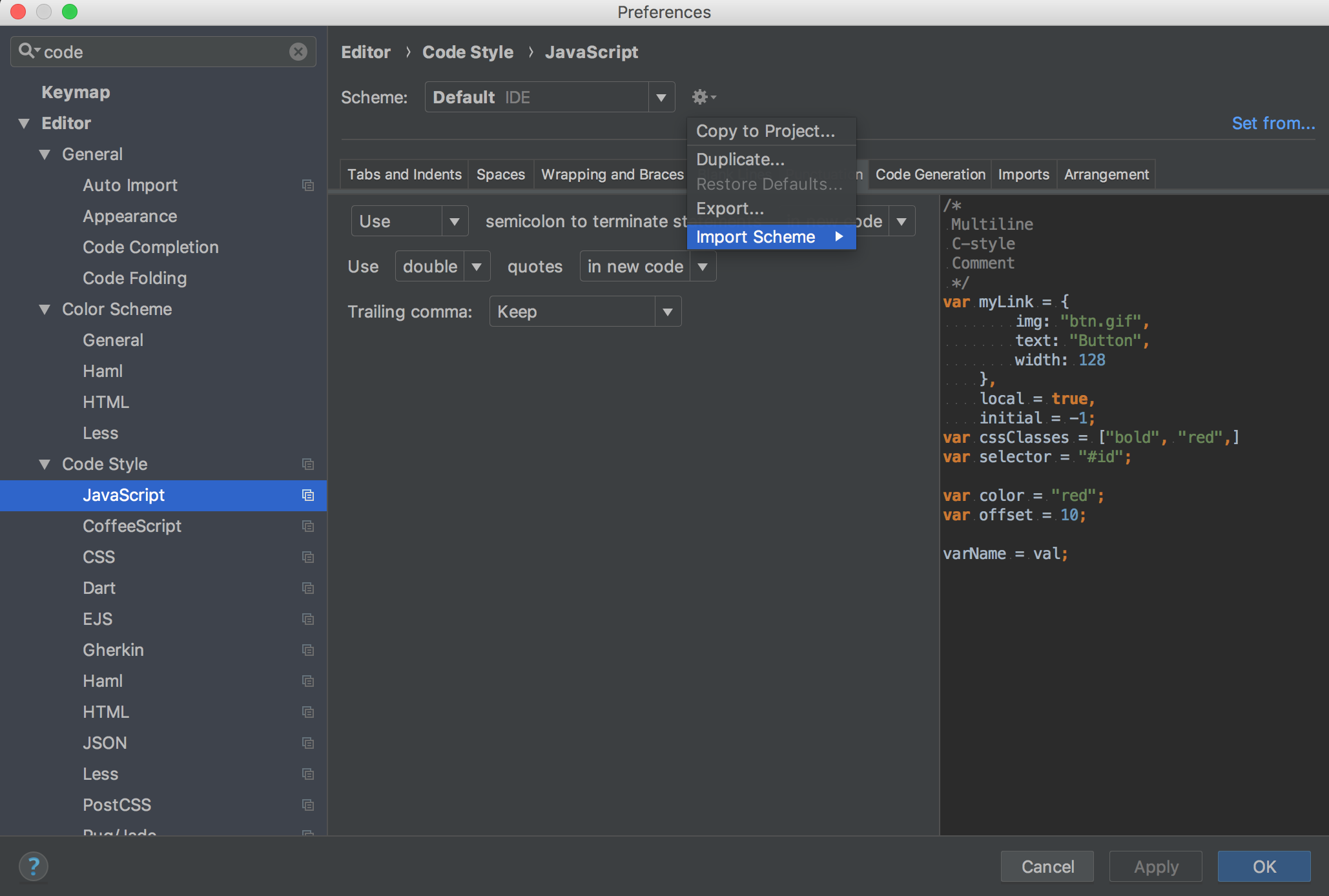Image resolution: width=1329 pixels, height=896 pixels.
Task: Click the copy icon beside Code Style
Action: click(x=308, y=464)
